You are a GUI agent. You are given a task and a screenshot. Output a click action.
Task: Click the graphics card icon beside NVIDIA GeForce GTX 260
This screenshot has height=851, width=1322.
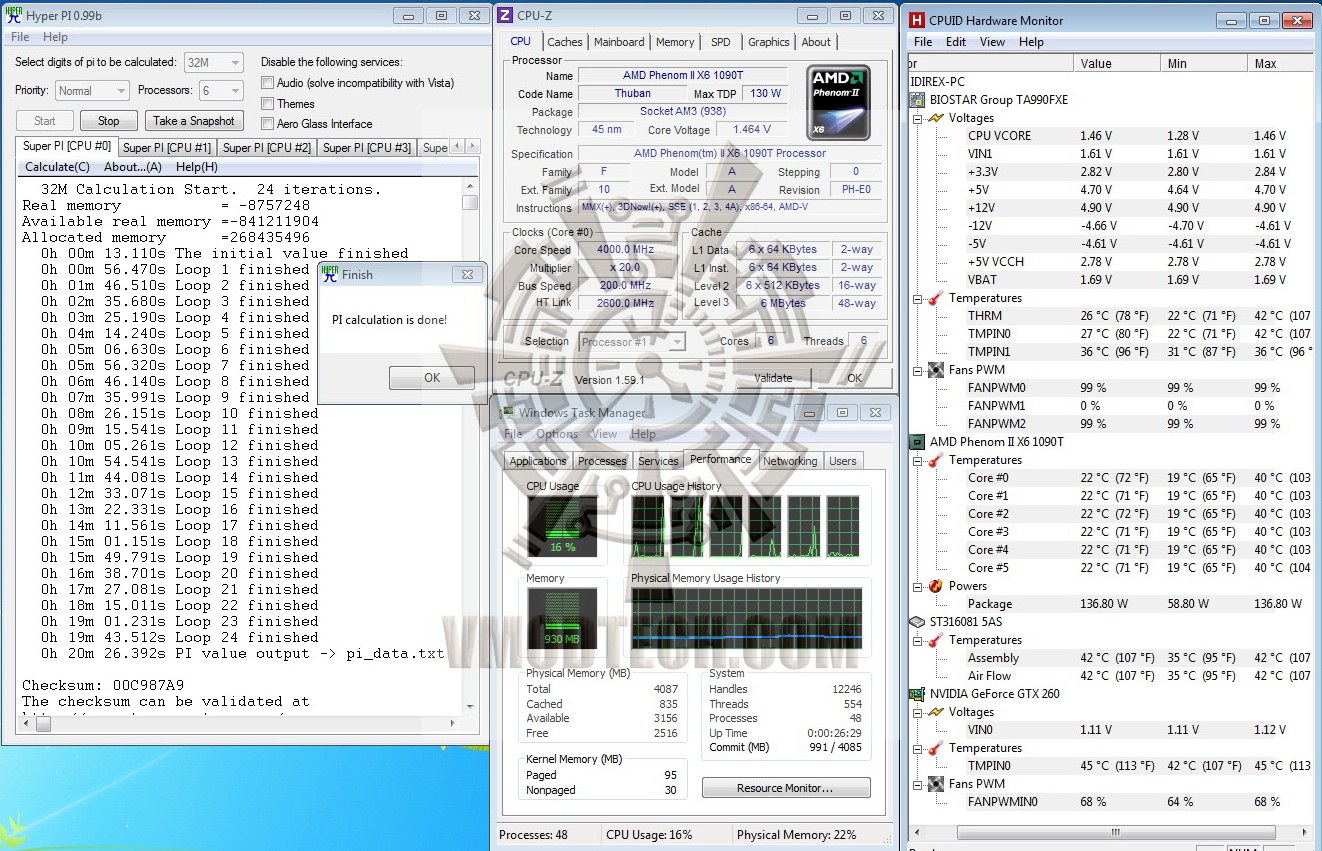[x=917, y=694]
